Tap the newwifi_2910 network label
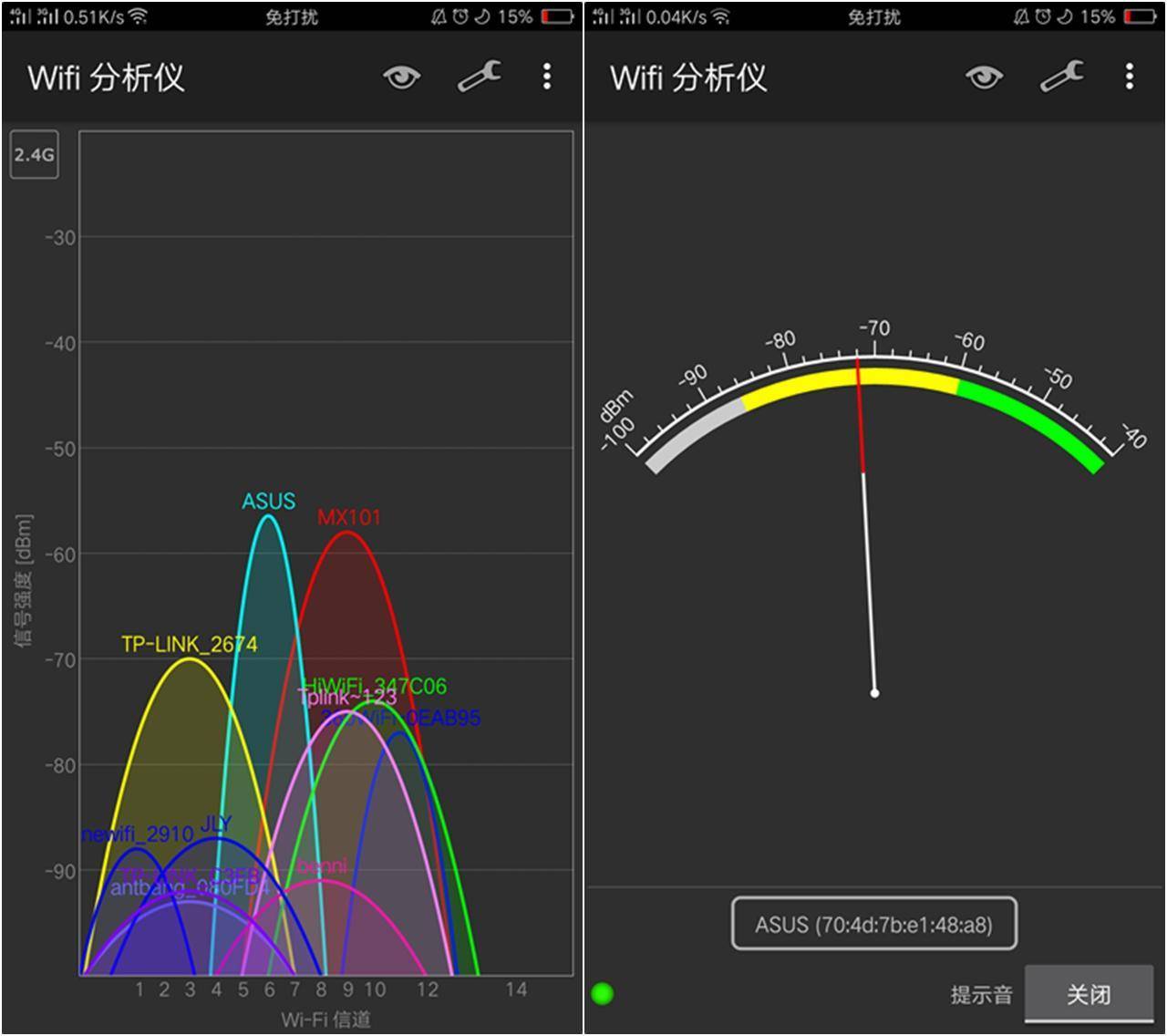Screen dimensions: 1167x1036 137,833
